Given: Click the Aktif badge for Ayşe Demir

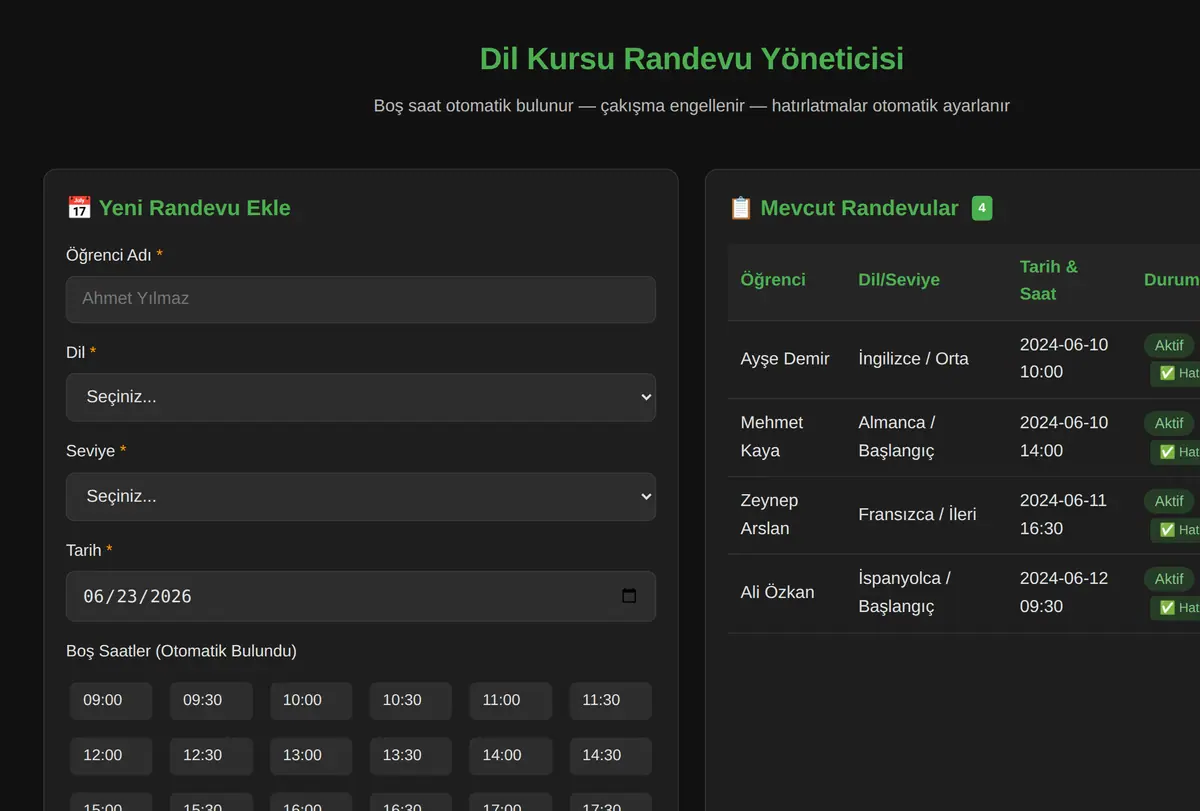Looking at the screenshot, I should click(1169, 345).
